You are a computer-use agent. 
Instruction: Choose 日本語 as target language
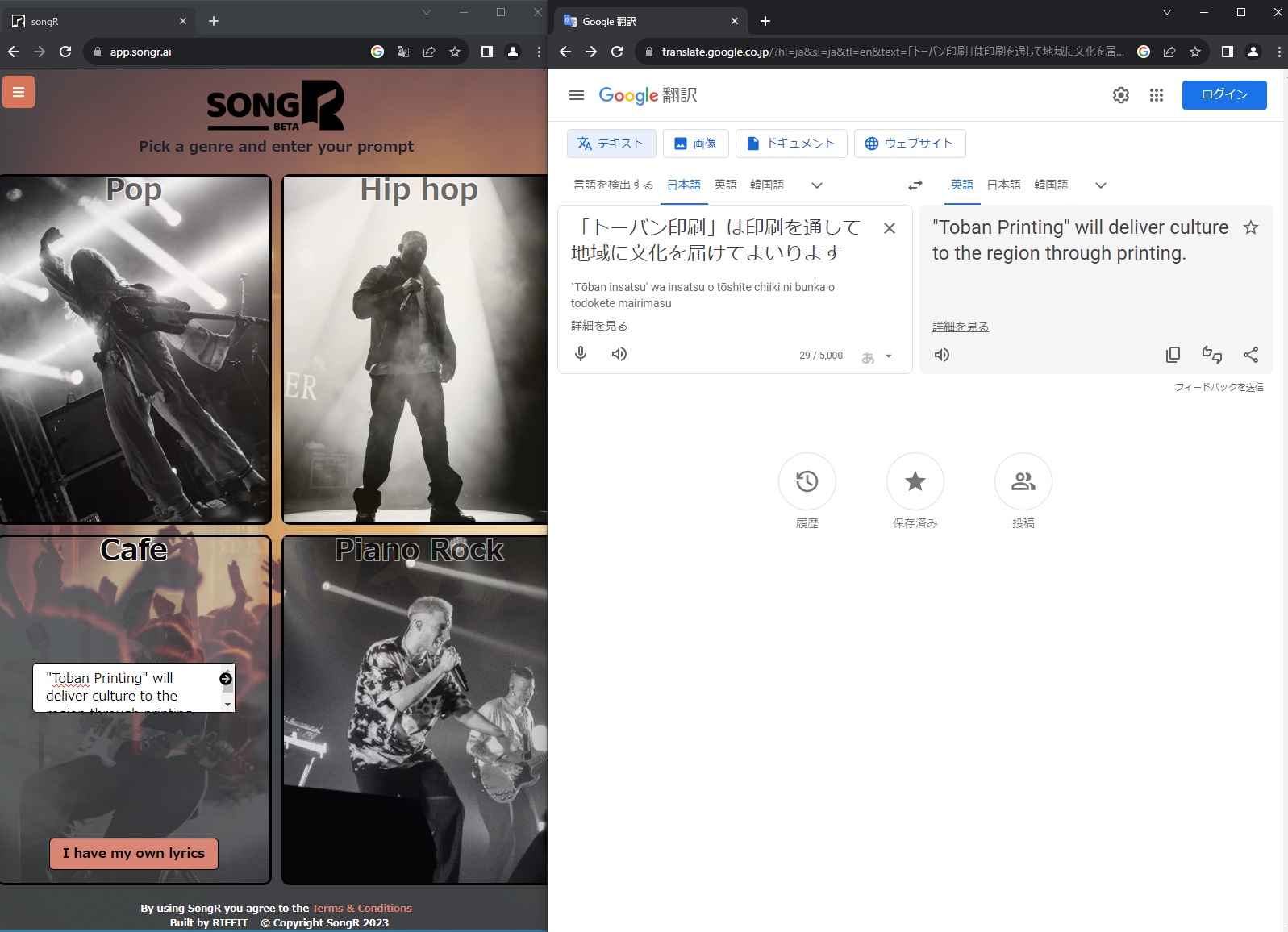click(x=1003, y=185)
